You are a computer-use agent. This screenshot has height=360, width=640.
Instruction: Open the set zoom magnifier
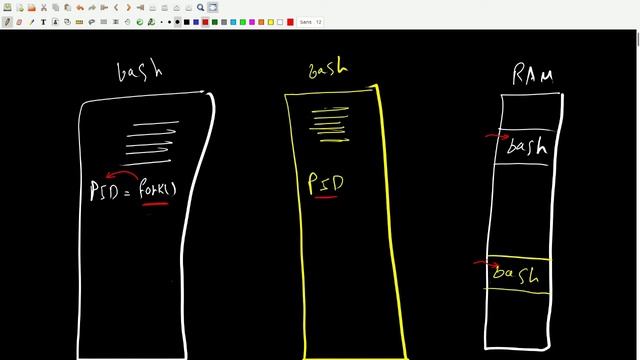click(x=200, y=7)
